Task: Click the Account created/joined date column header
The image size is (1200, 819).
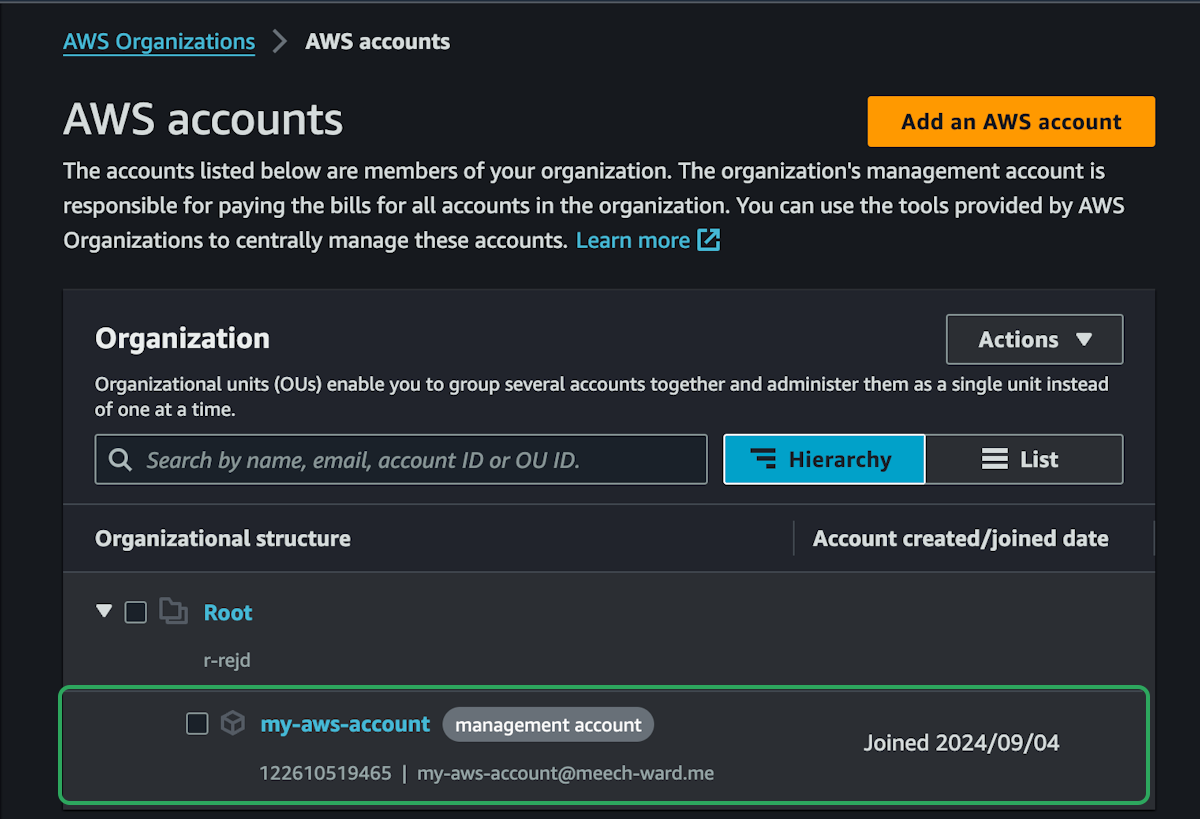Action: click(961, 539)
